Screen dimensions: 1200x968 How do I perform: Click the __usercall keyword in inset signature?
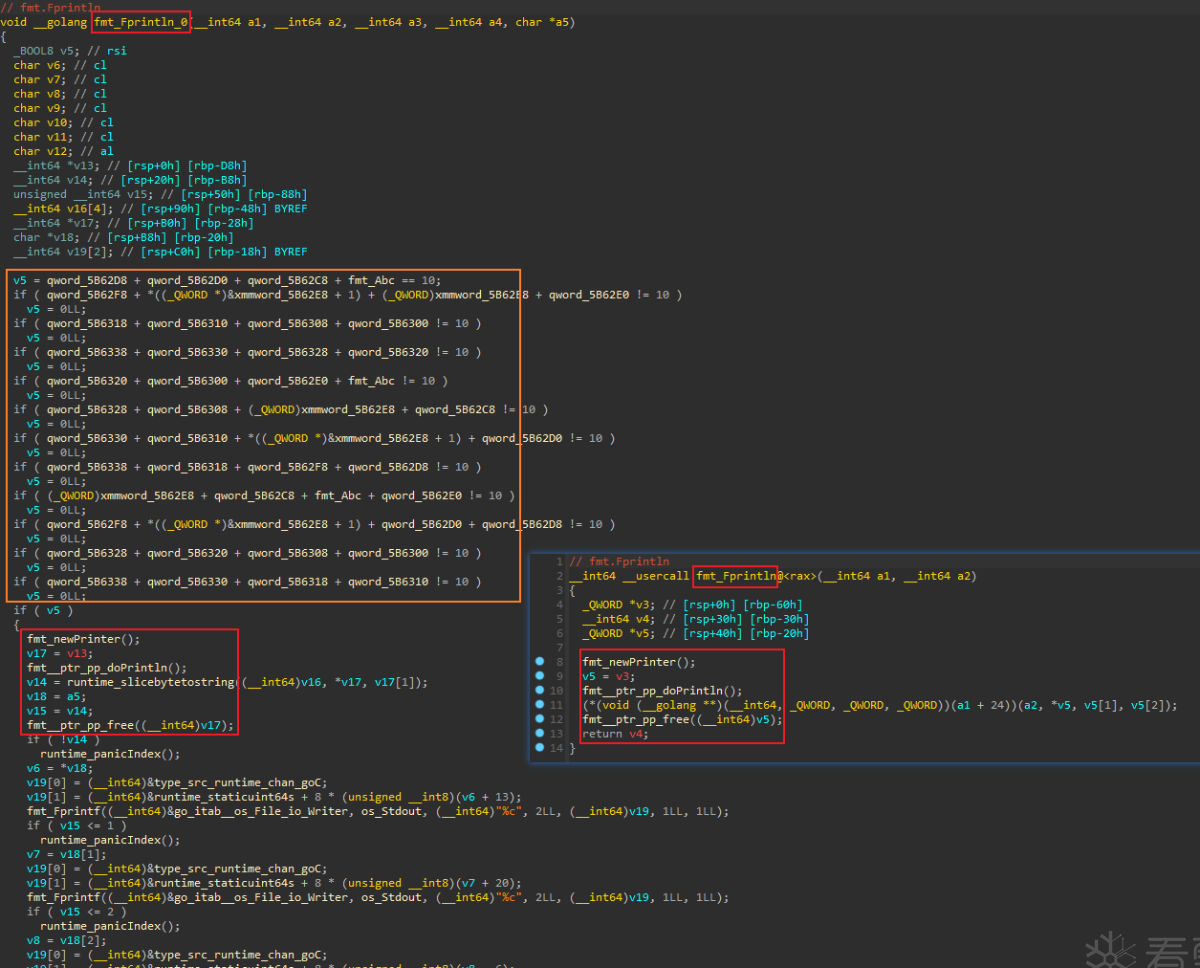point(656,576)
